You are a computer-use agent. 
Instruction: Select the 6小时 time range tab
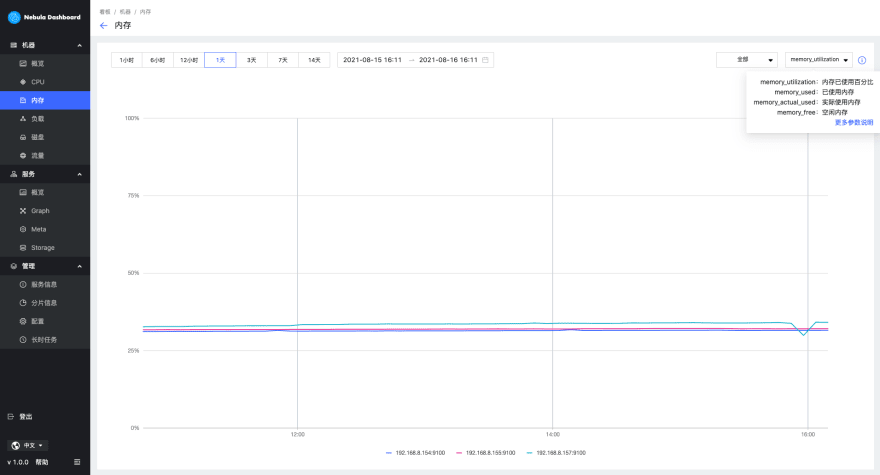[158, 60]
